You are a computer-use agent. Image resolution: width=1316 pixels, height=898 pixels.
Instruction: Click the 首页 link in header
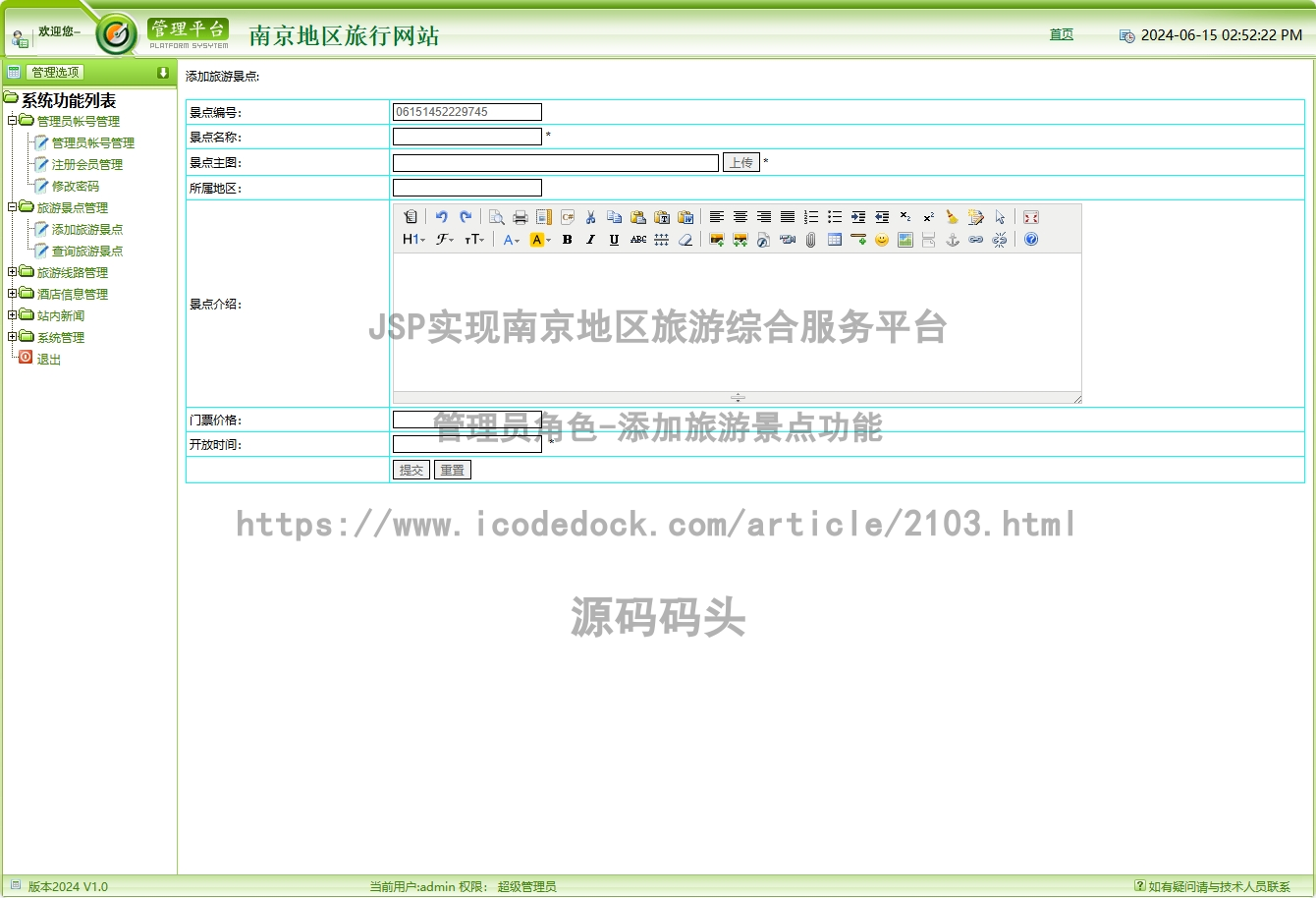(1062, 34)
